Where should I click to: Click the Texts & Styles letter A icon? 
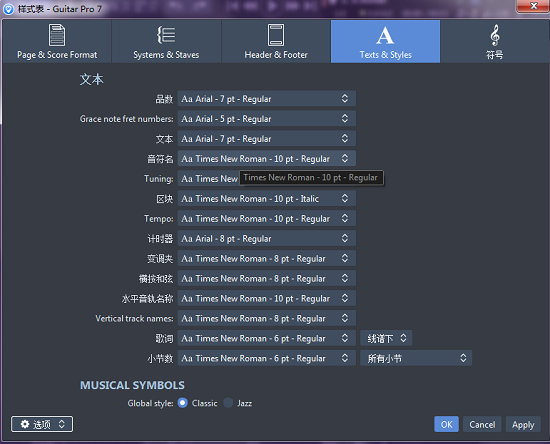coord(385,35)
